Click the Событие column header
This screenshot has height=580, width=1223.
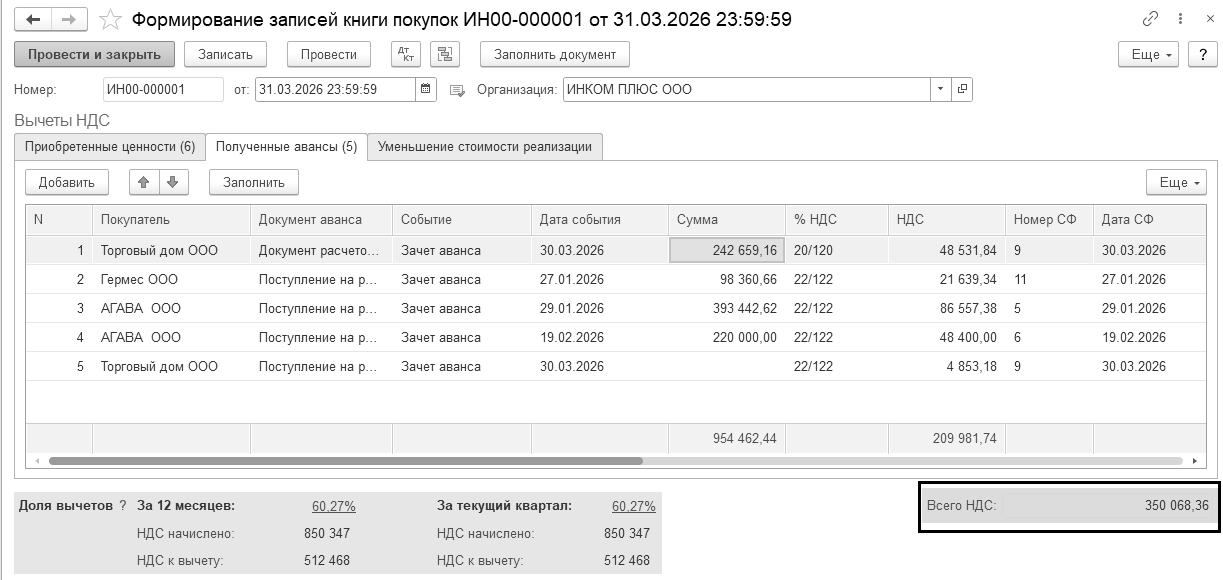[462, 219]
